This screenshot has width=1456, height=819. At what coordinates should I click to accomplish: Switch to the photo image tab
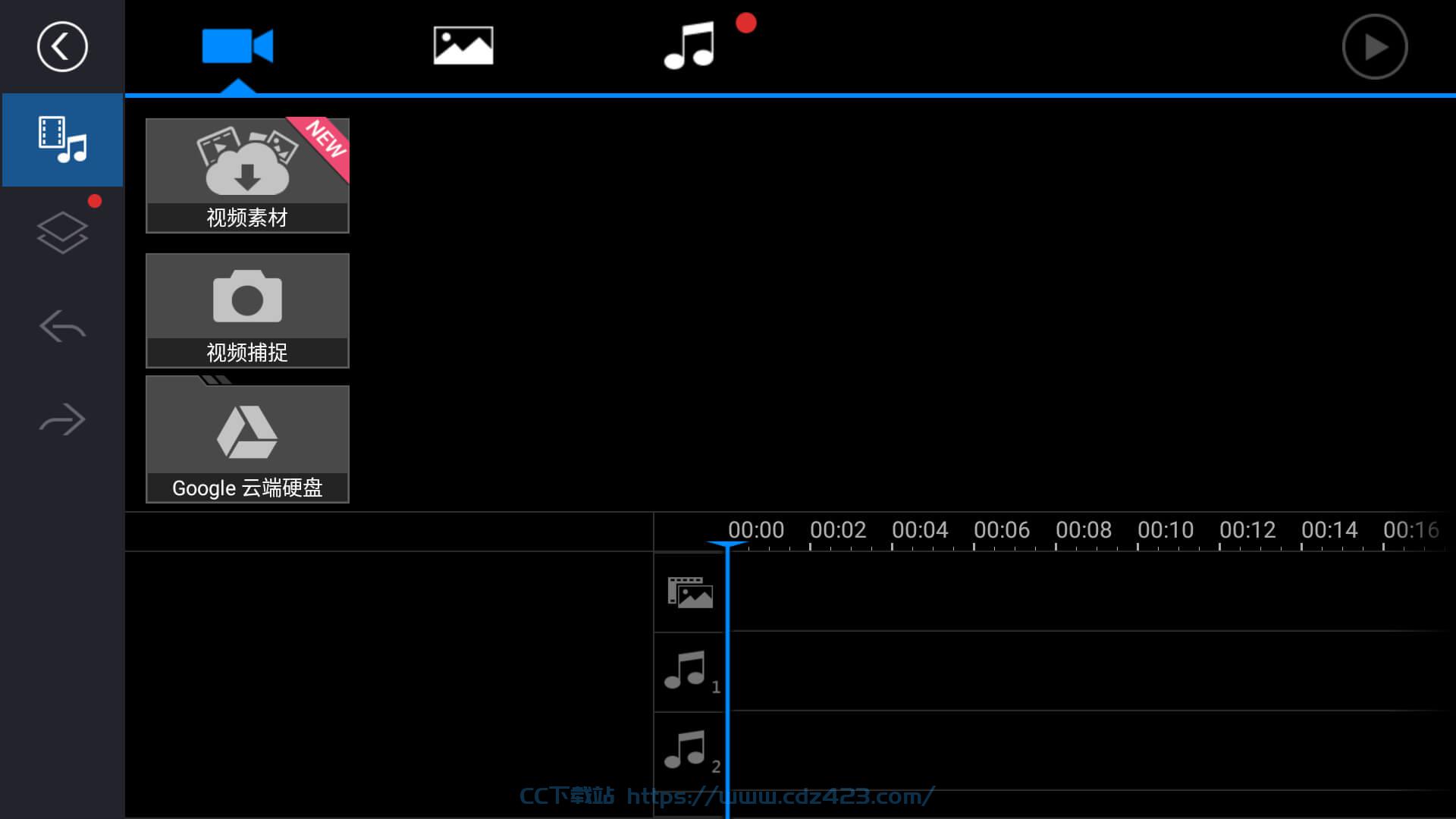coord(463,45)
